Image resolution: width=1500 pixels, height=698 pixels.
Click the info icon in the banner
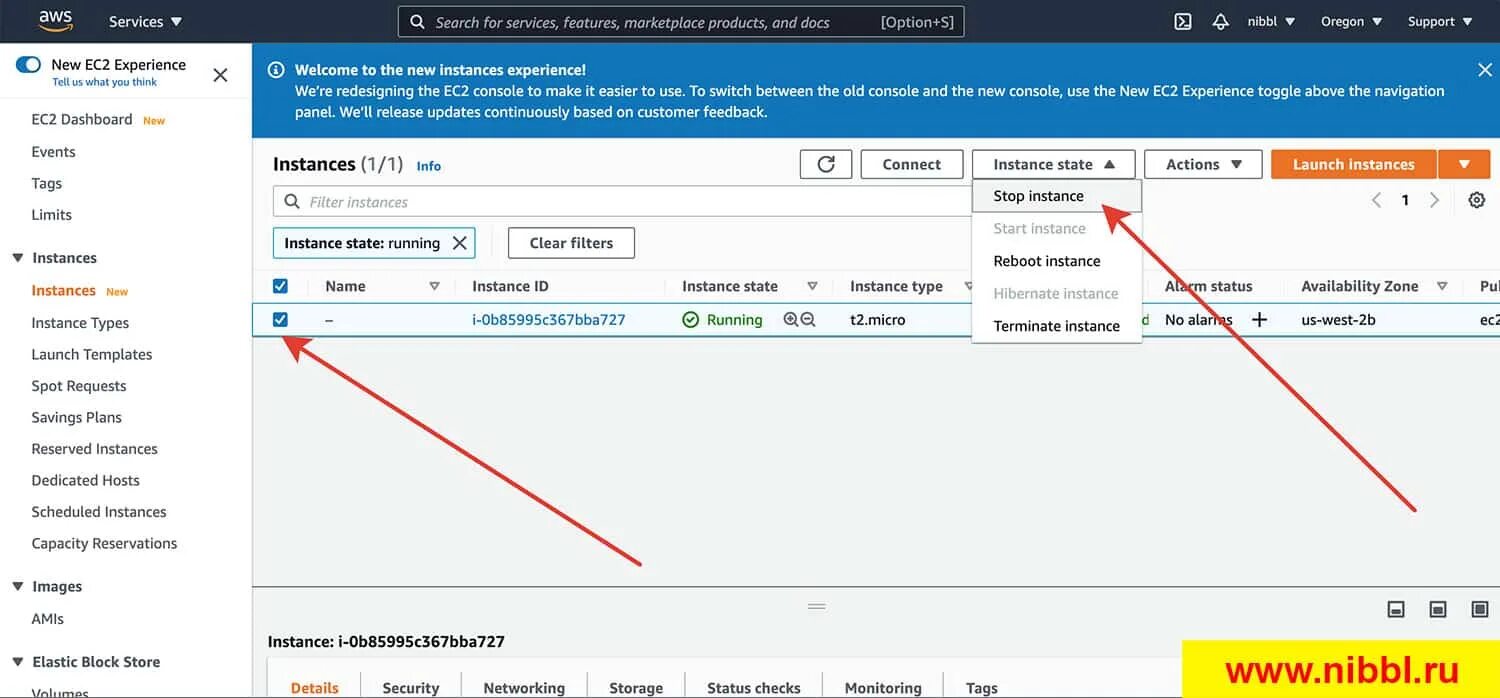(275, 70)
